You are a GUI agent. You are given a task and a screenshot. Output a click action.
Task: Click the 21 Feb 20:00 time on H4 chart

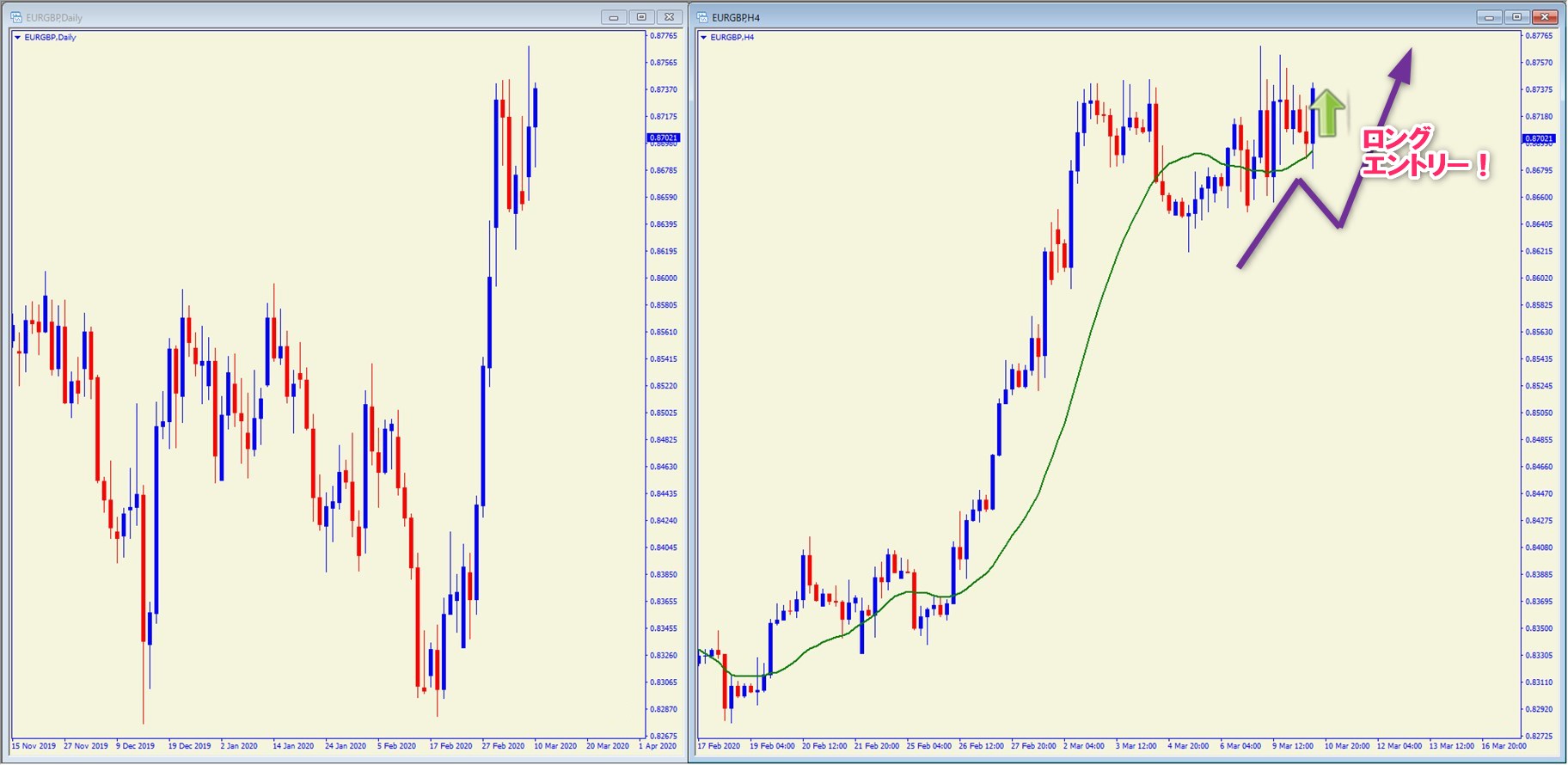click(x=877, y=746)
